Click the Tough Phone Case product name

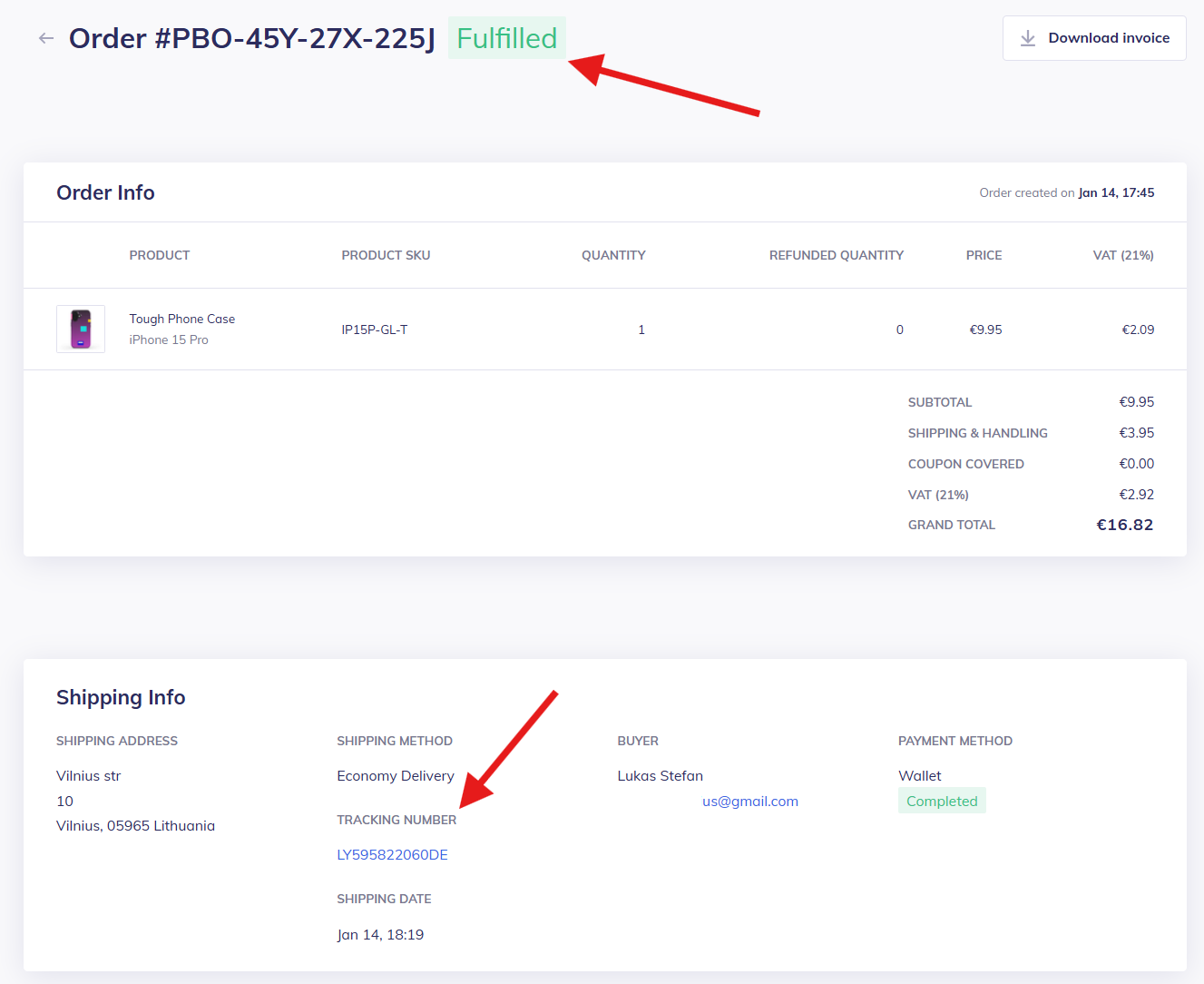[x=181, y=319]
